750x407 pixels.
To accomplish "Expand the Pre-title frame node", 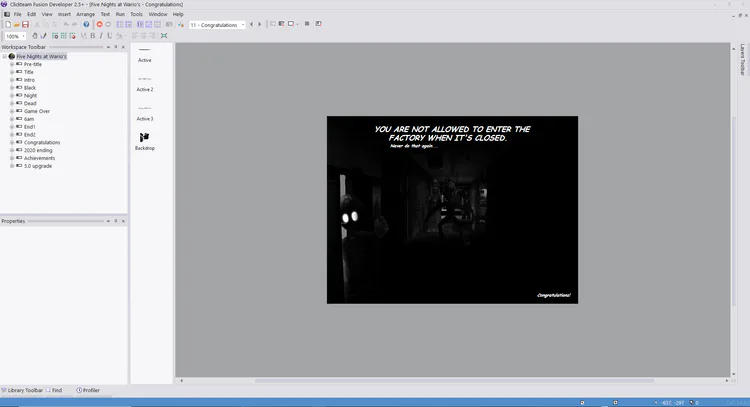I will pyautogui.click(x=12, y=64).
